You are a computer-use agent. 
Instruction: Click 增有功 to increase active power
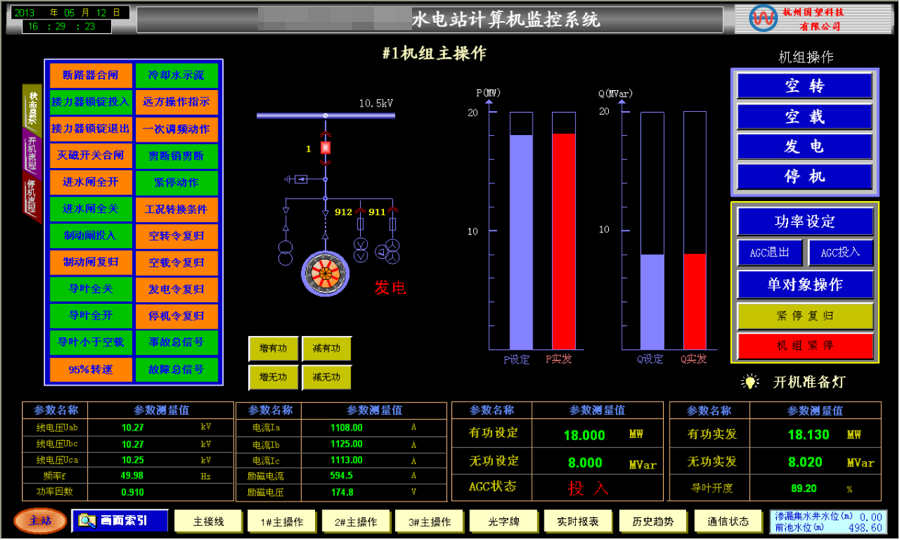pyautogui.click(x=273, y=348)
